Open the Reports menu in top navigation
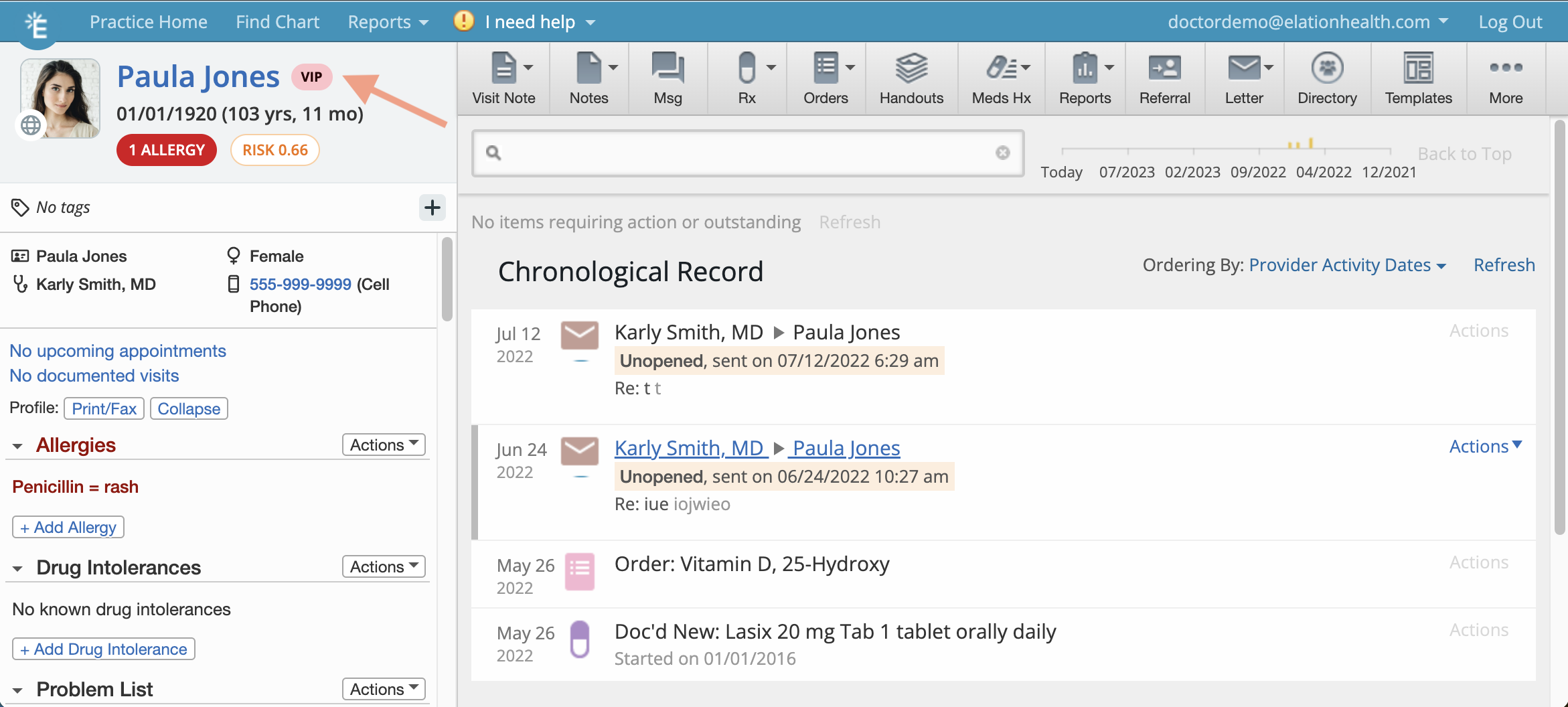Screen dimensions: 1568x707 tap(387, 22)
